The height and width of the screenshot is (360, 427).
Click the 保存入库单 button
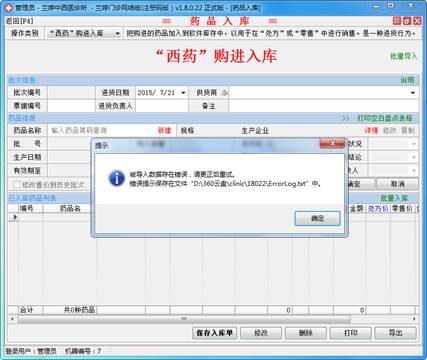point(214,333)
